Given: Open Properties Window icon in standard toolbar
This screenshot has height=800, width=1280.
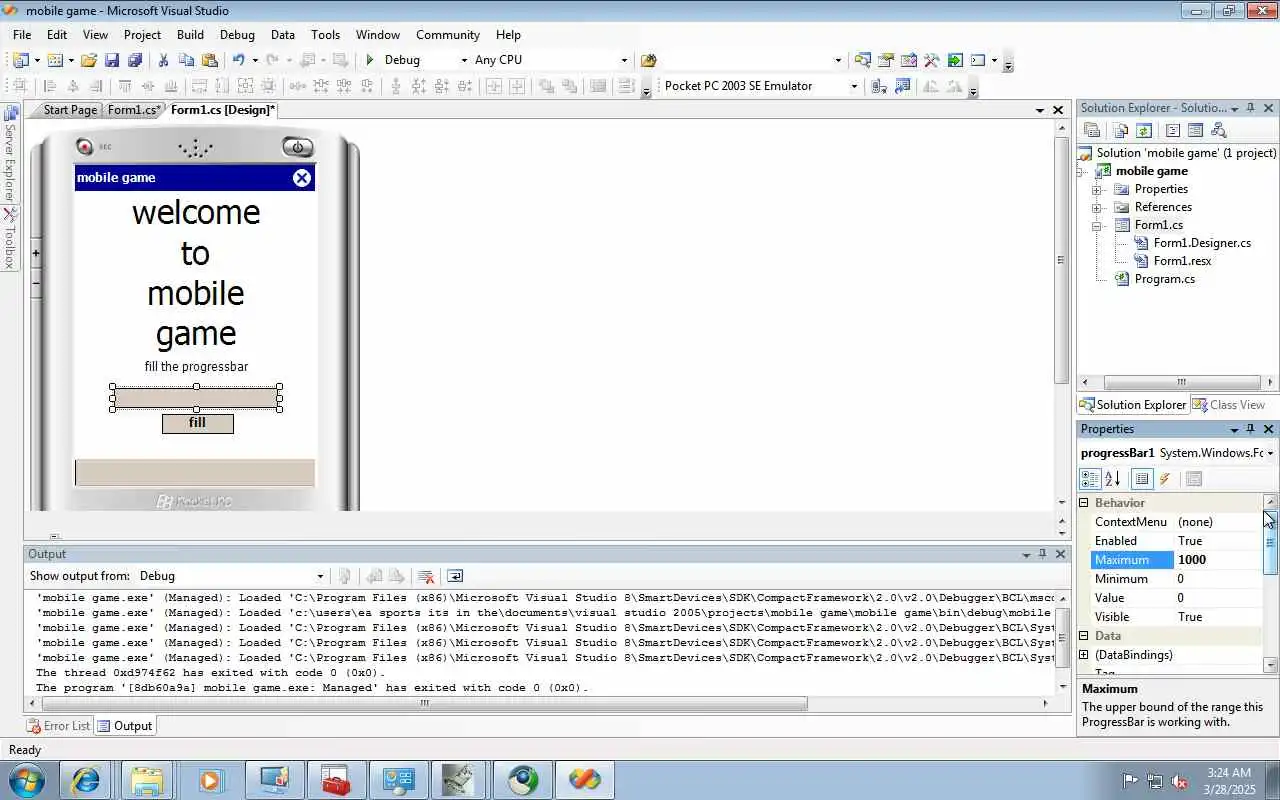Looking at the screenshot, I should [x=886, y=60].
